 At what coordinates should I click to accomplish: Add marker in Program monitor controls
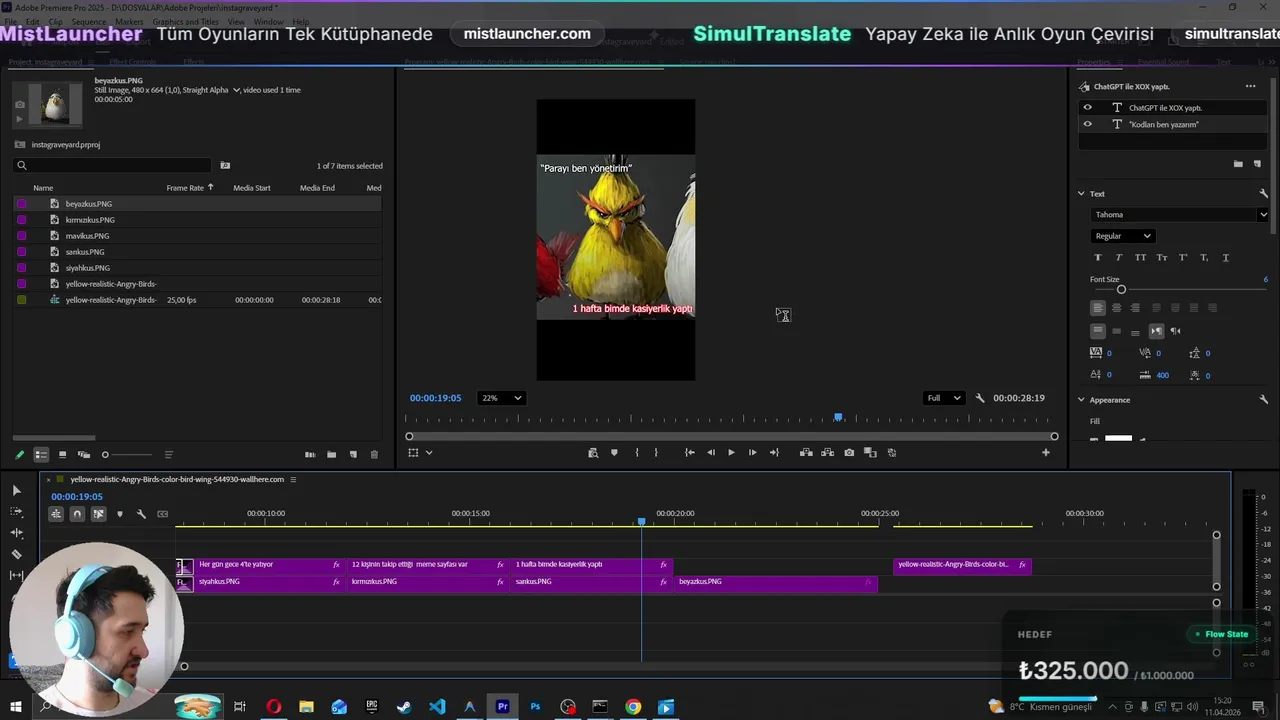614,453
